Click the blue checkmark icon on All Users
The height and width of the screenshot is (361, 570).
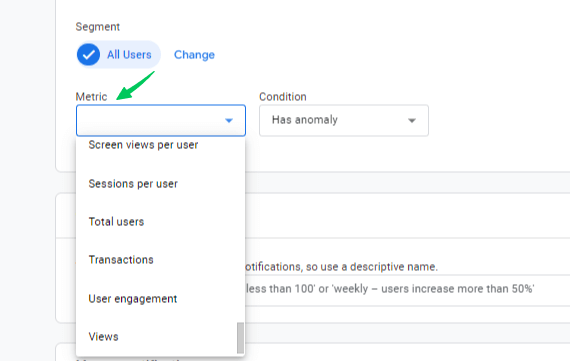click(88, 55)
